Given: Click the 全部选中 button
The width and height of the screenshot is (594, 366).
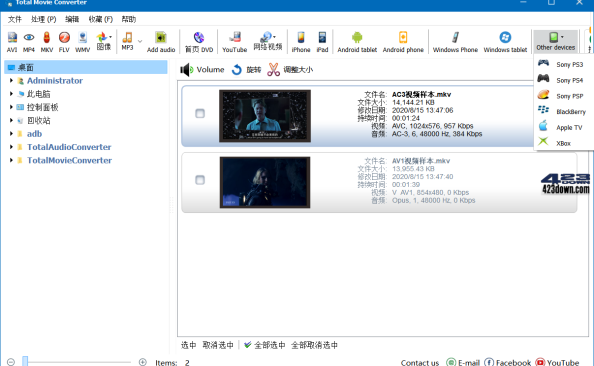Looking at the screenshot, I should click(x=265, y=345).
